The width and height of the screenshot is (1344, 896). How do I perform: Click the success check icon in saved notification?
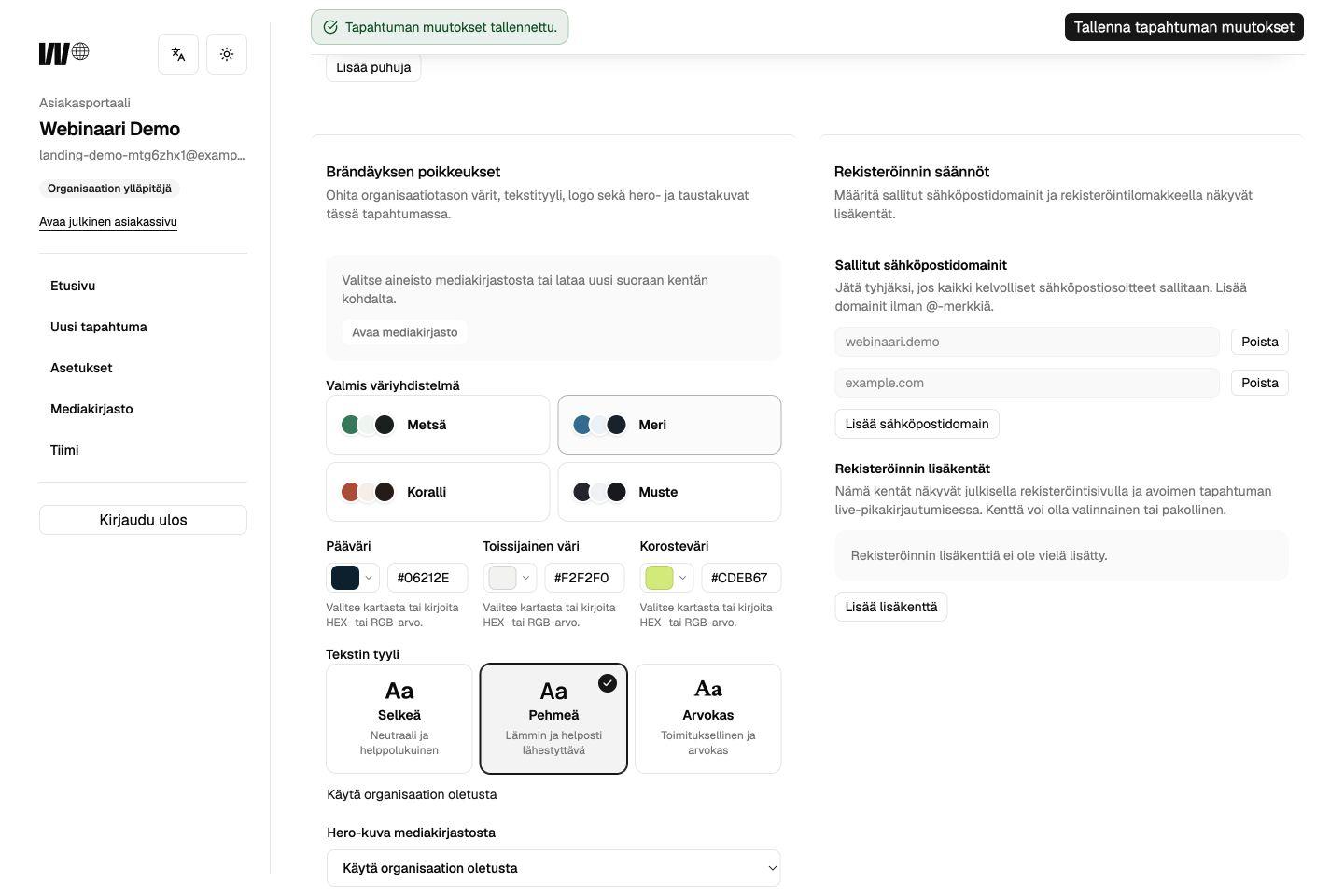coord(330,27)
